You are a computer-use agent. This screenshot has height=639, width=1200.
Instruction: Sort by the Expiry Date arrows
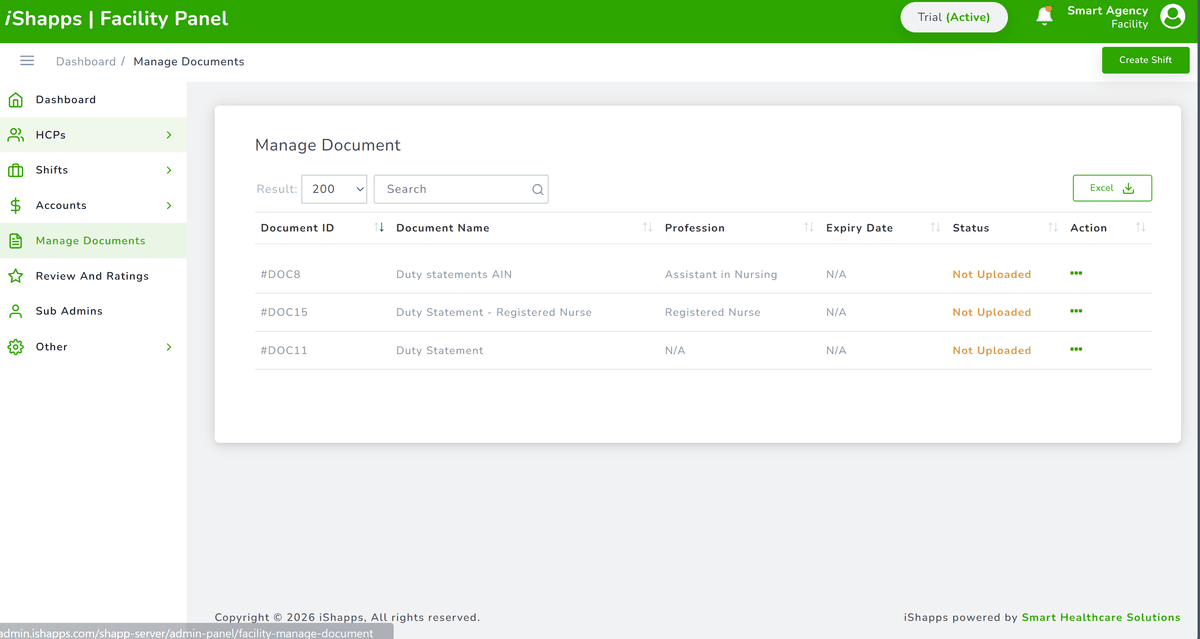936,228
